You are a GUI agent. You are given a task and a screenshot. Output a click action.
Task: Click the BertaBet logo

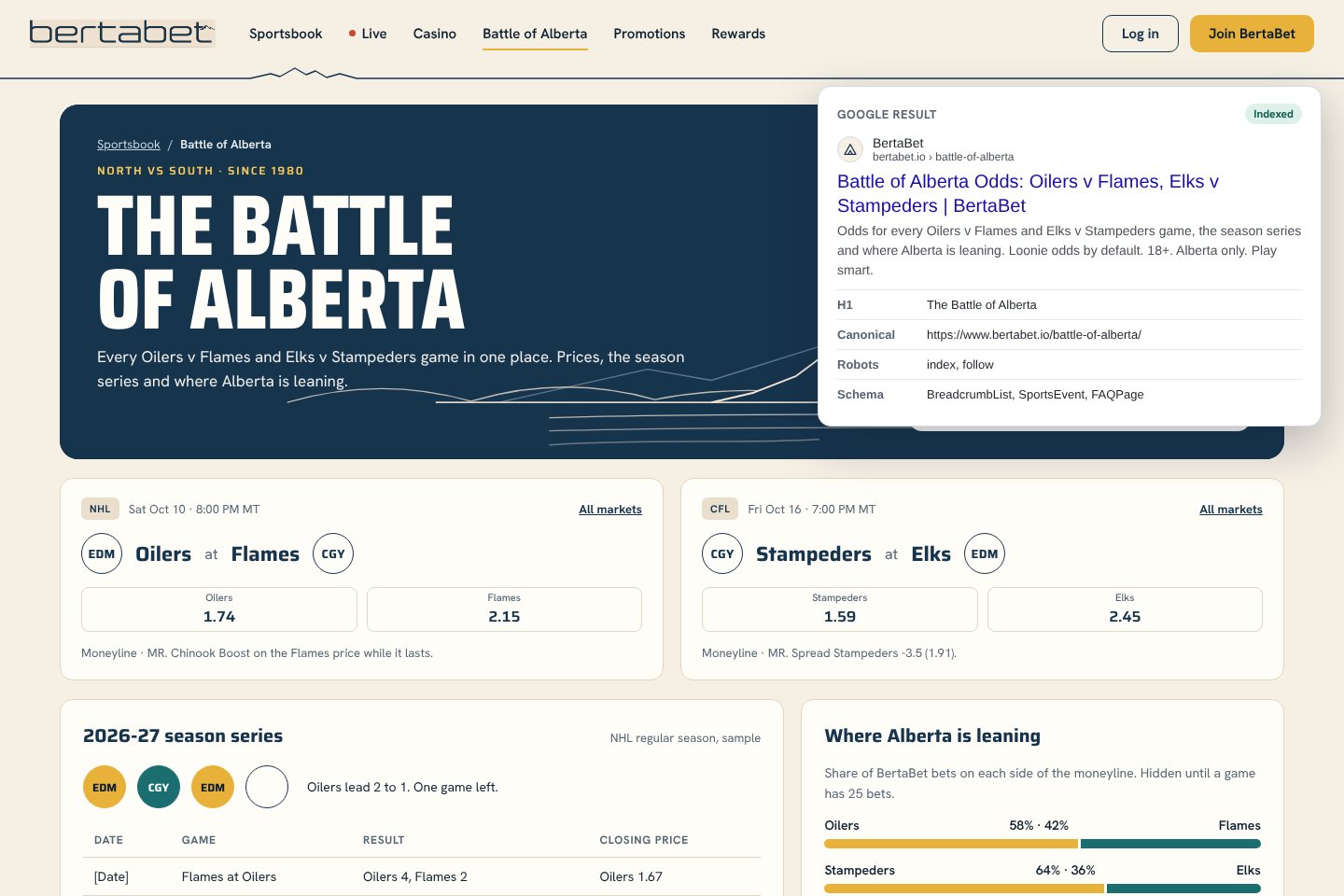click(122, 34)
